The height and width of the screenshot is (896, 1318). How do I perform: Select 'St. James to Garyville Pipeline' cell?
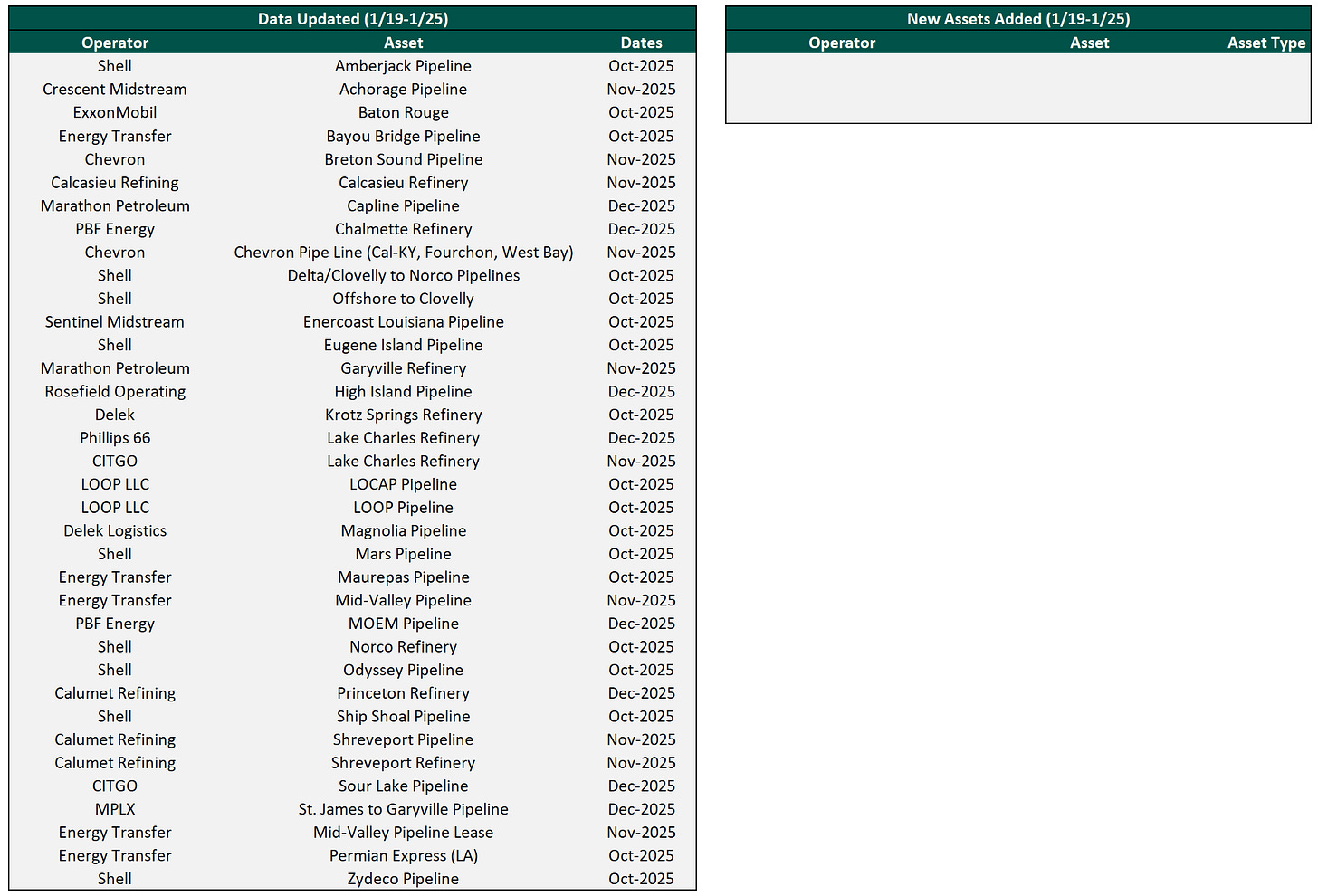click(403, 809)
